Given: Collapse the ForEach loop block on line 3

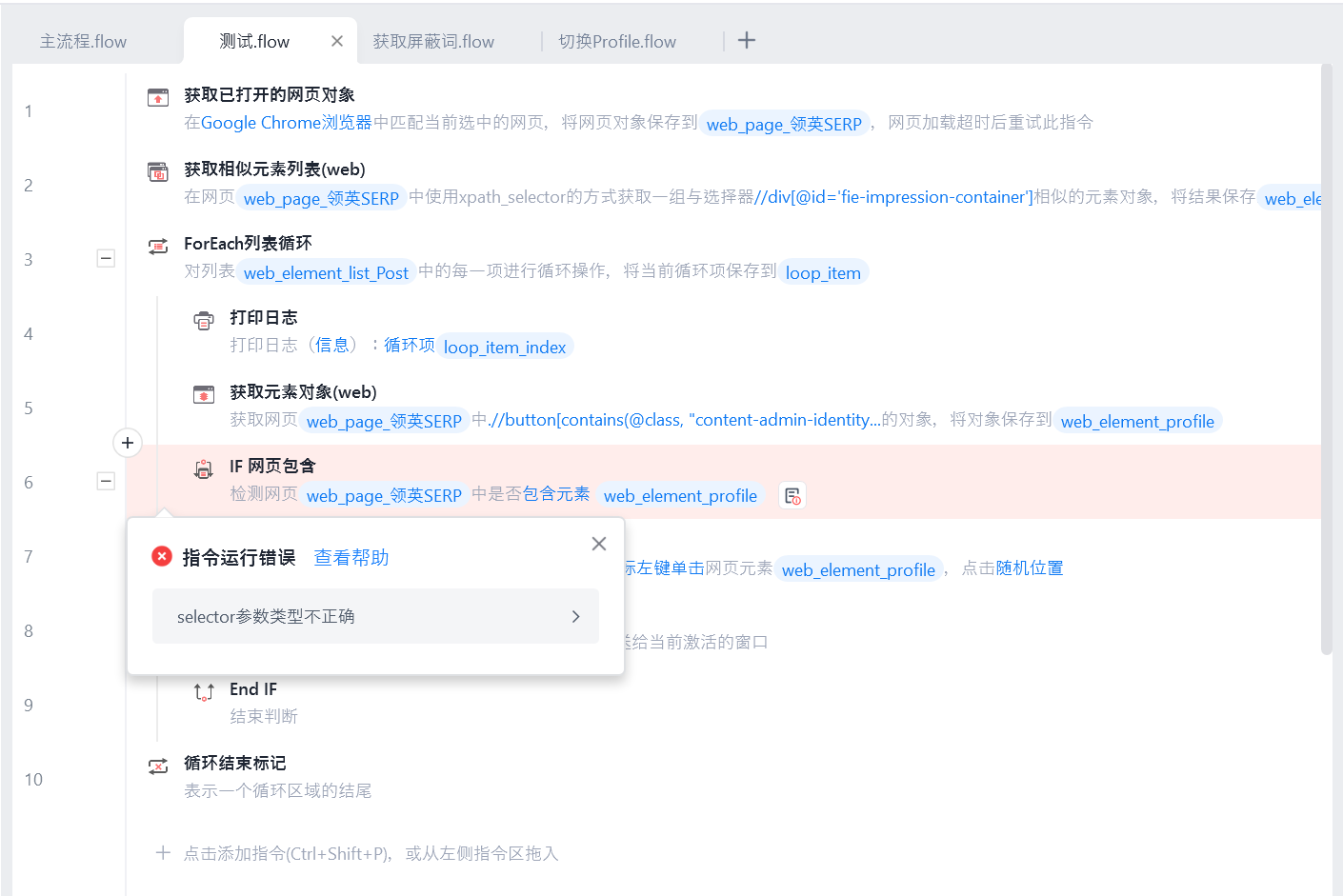Looking at the screenshot, I should coord(106,258).
